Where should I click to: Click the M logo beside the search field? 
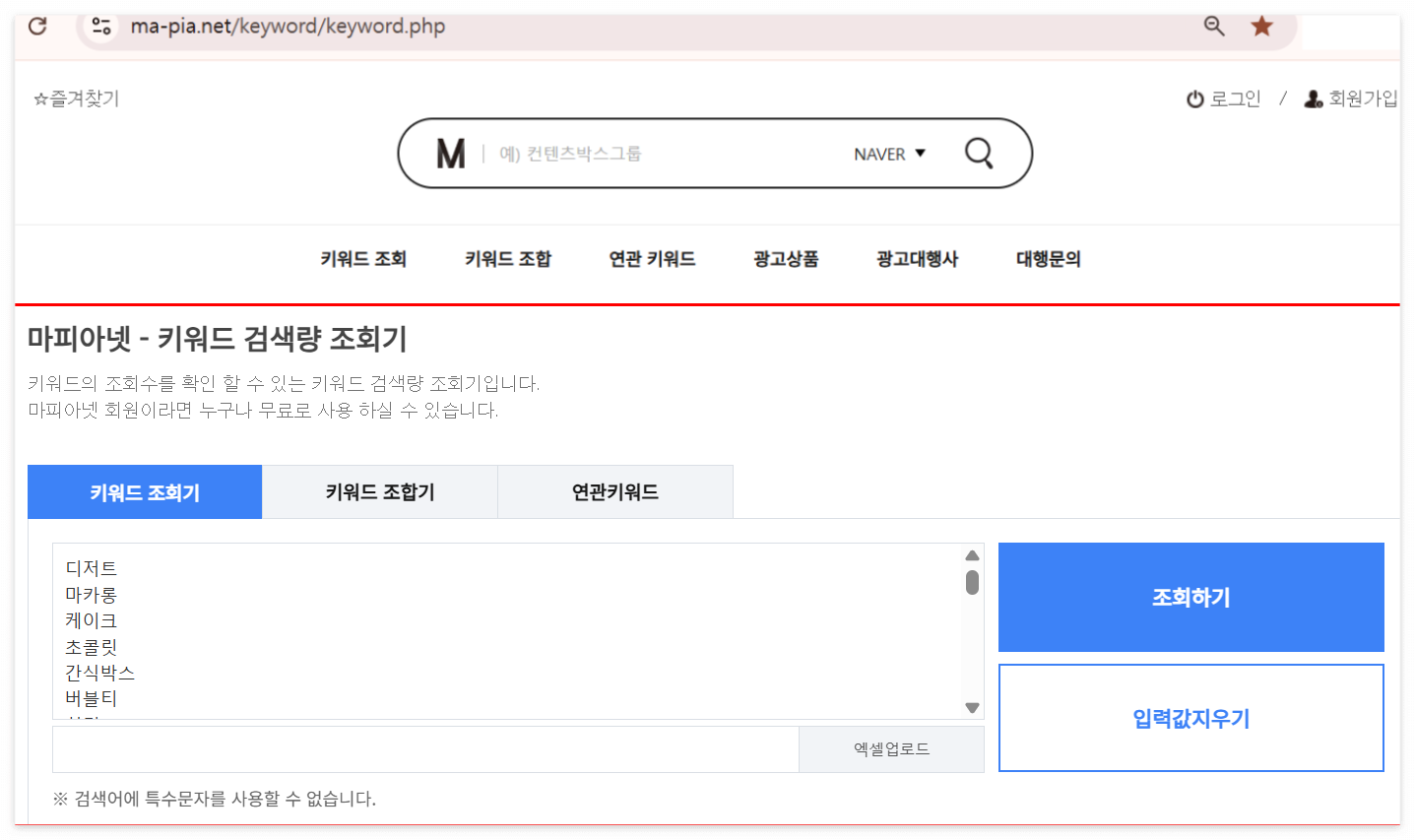coord(450,153)
